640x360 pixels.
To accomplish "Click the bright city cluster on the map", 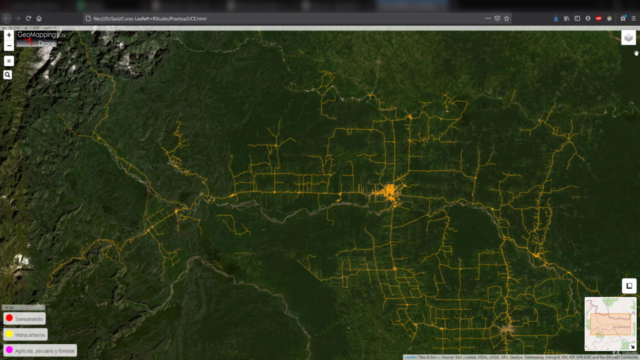I will (390, 192).
